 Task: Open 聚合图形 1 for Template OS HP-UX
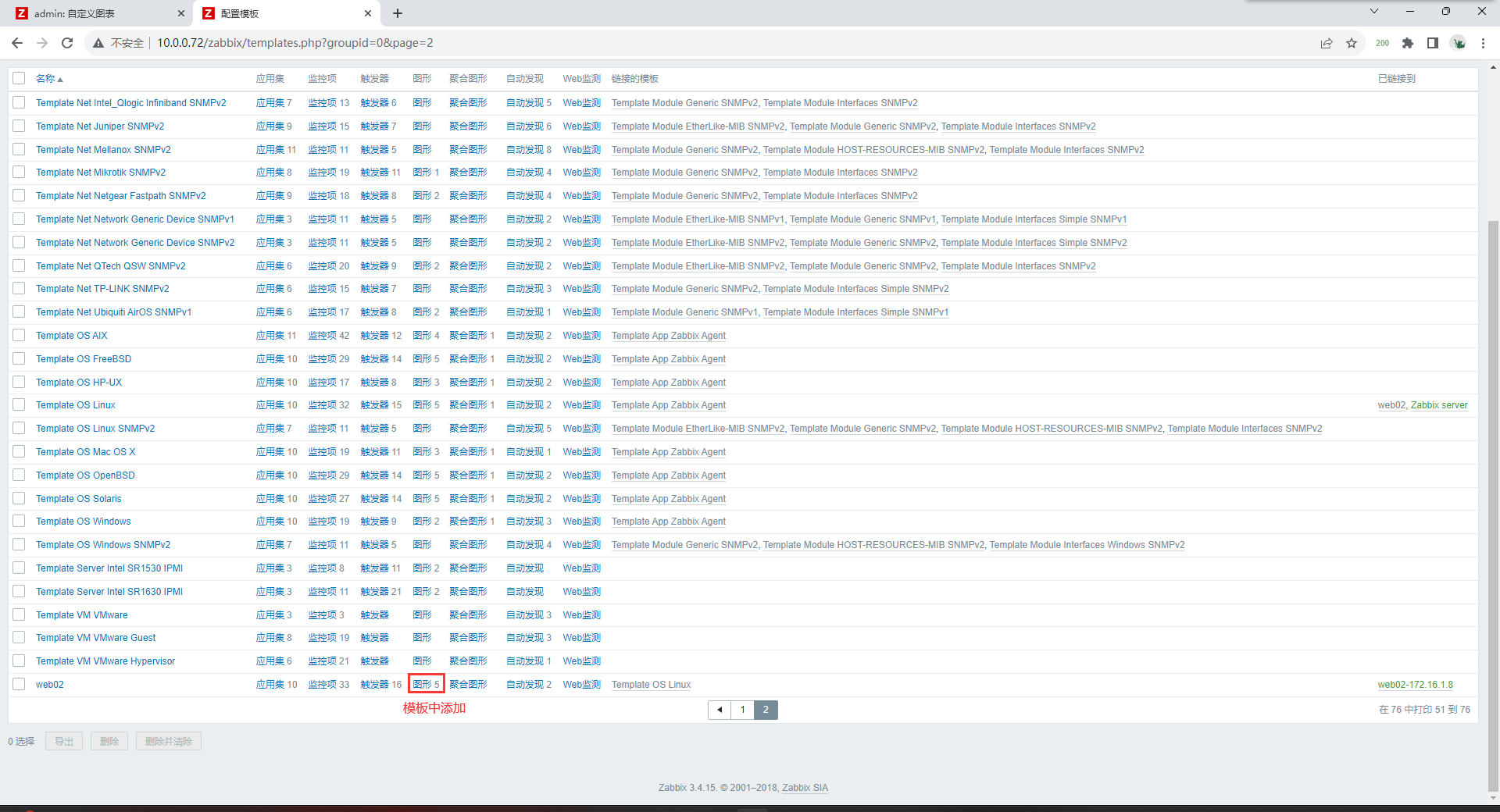[468, 383]
